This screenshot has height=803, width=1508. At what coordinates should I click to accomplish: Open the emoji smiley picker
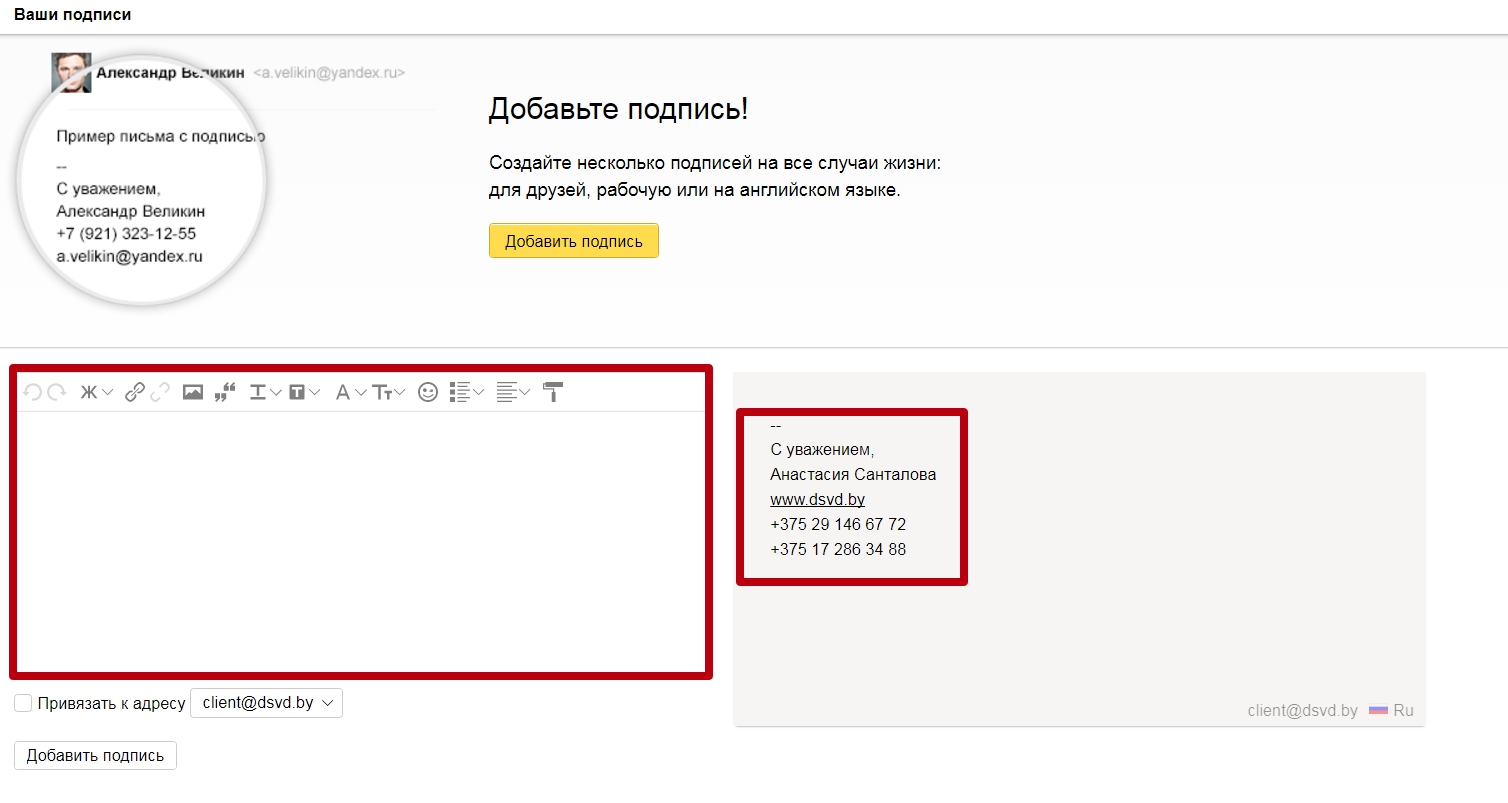point(428,393)
